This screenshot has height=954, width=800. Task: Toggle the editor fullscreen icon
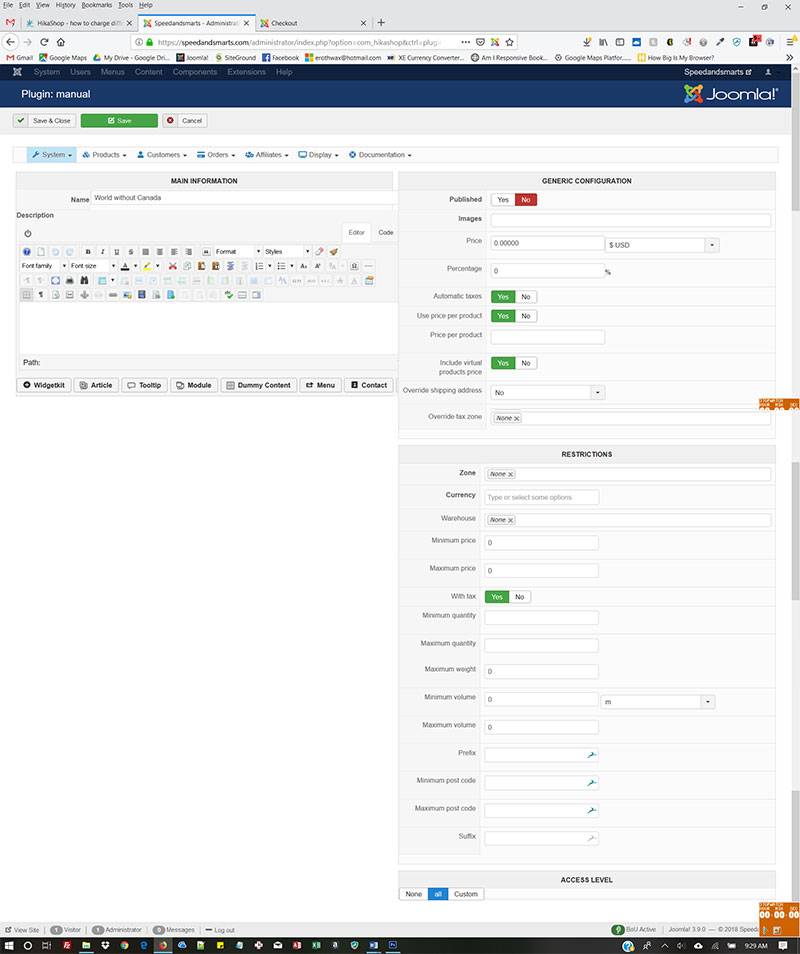(x=55, y=280)
